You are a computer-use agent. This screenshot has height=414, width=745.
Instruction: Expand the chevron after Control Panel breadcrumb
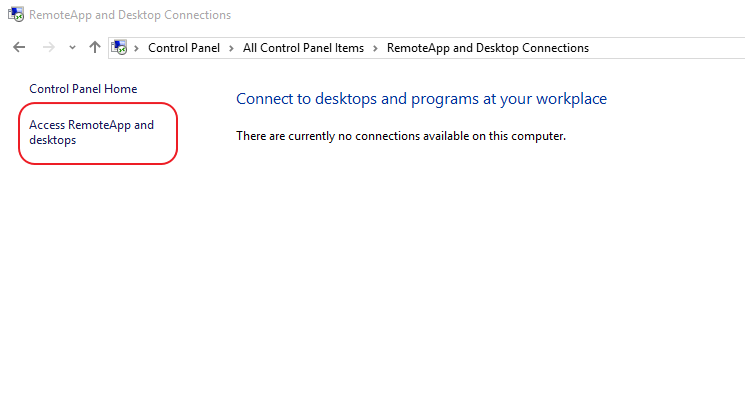[x=231, y=48]
